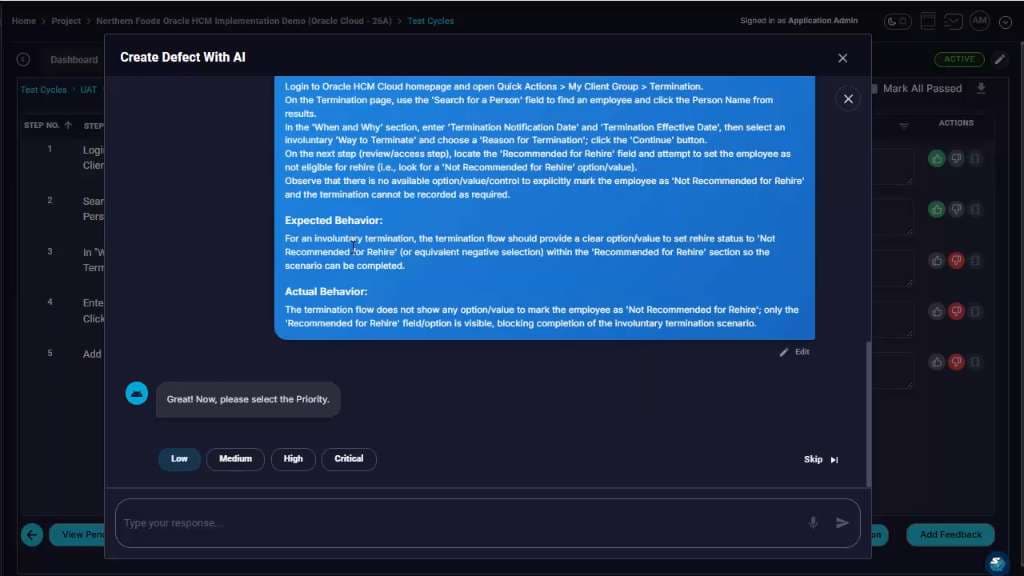Expand the header circled chevron dropdown

point(1006,22)
